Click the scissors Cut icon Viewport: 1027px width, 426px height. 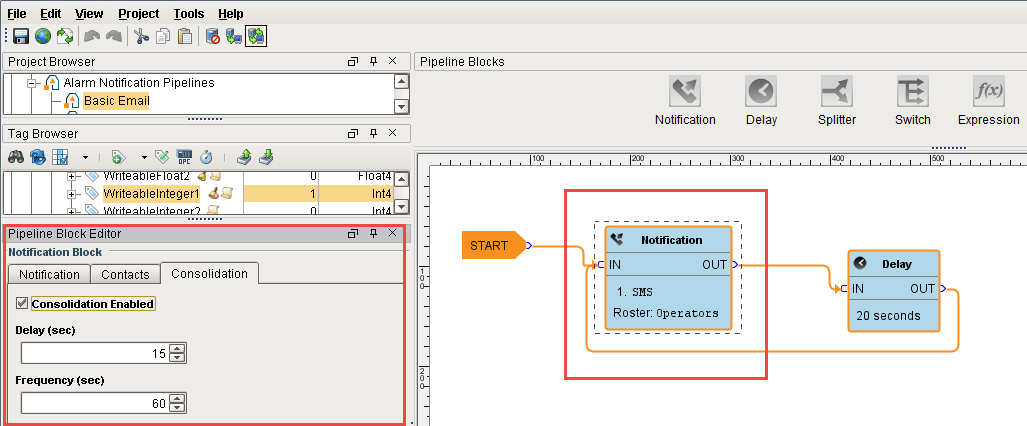[141, 37]
